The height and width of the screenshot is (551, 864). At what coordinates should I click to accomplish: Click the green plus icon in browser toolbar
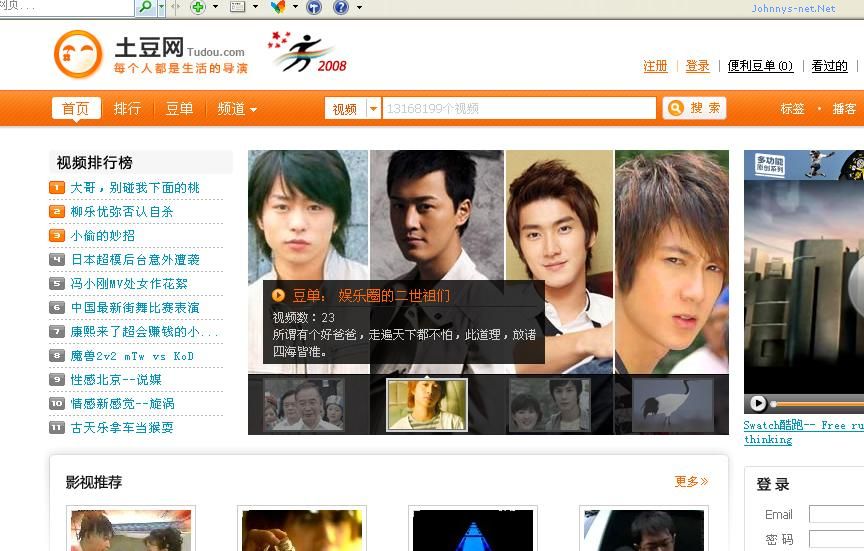[x=198, y=7]
